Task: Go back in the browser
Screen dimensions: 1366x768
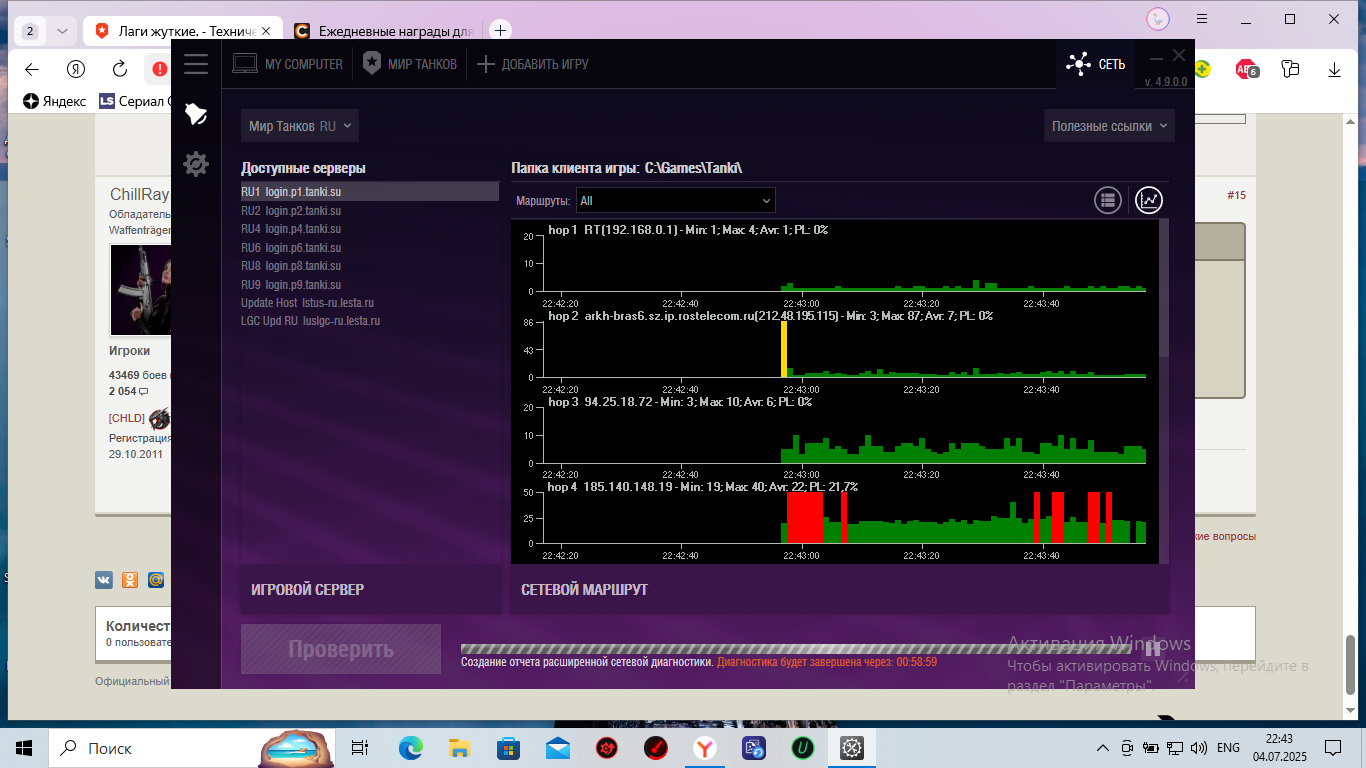Action: (x=32, y=69)
